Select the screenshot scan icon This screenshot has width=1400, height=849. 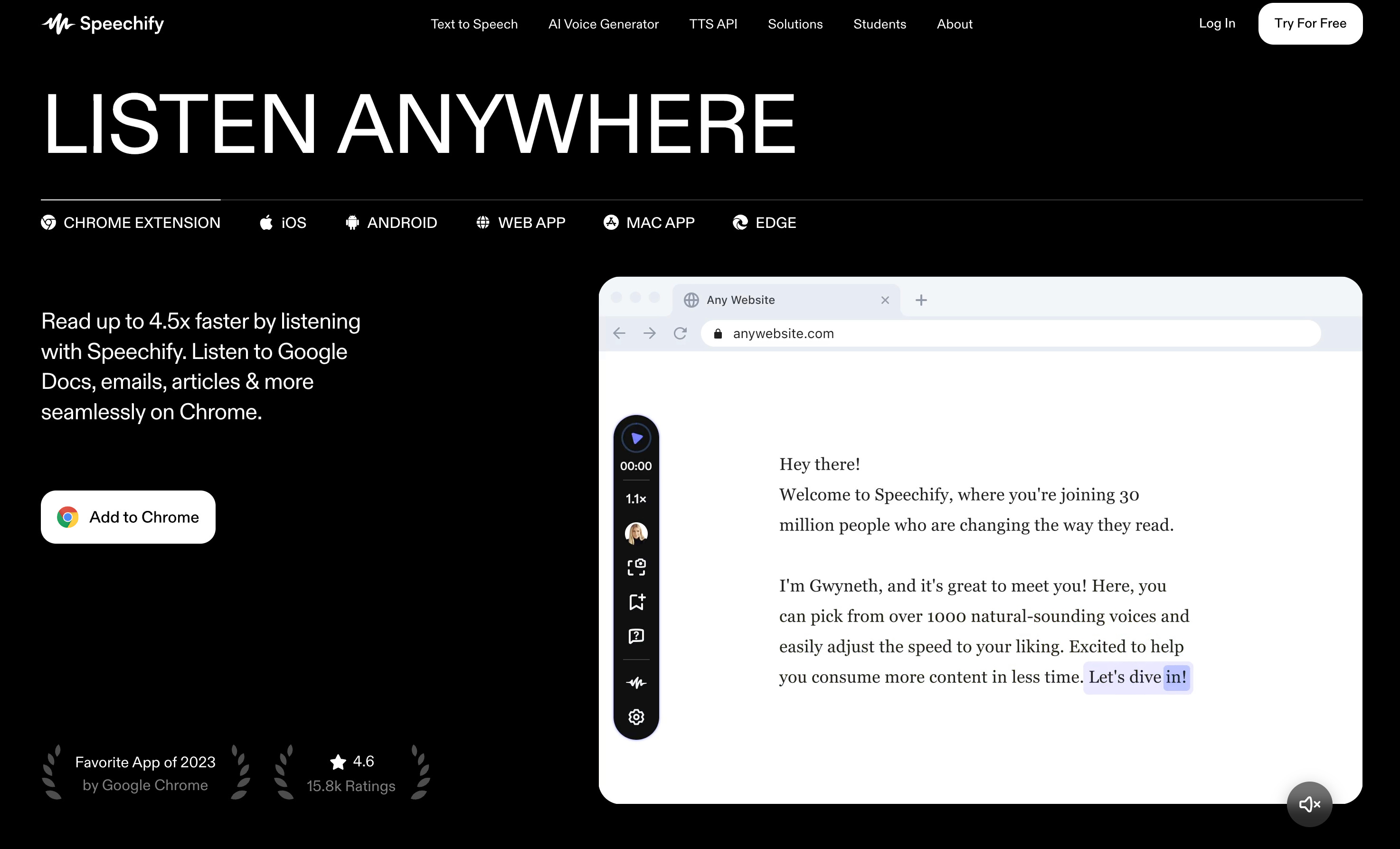pos(636,566)
